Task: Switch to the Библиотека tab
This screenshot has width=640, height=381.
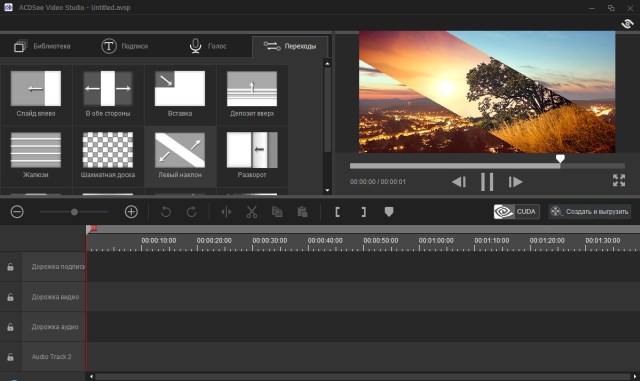Action: tap(42, 46)
